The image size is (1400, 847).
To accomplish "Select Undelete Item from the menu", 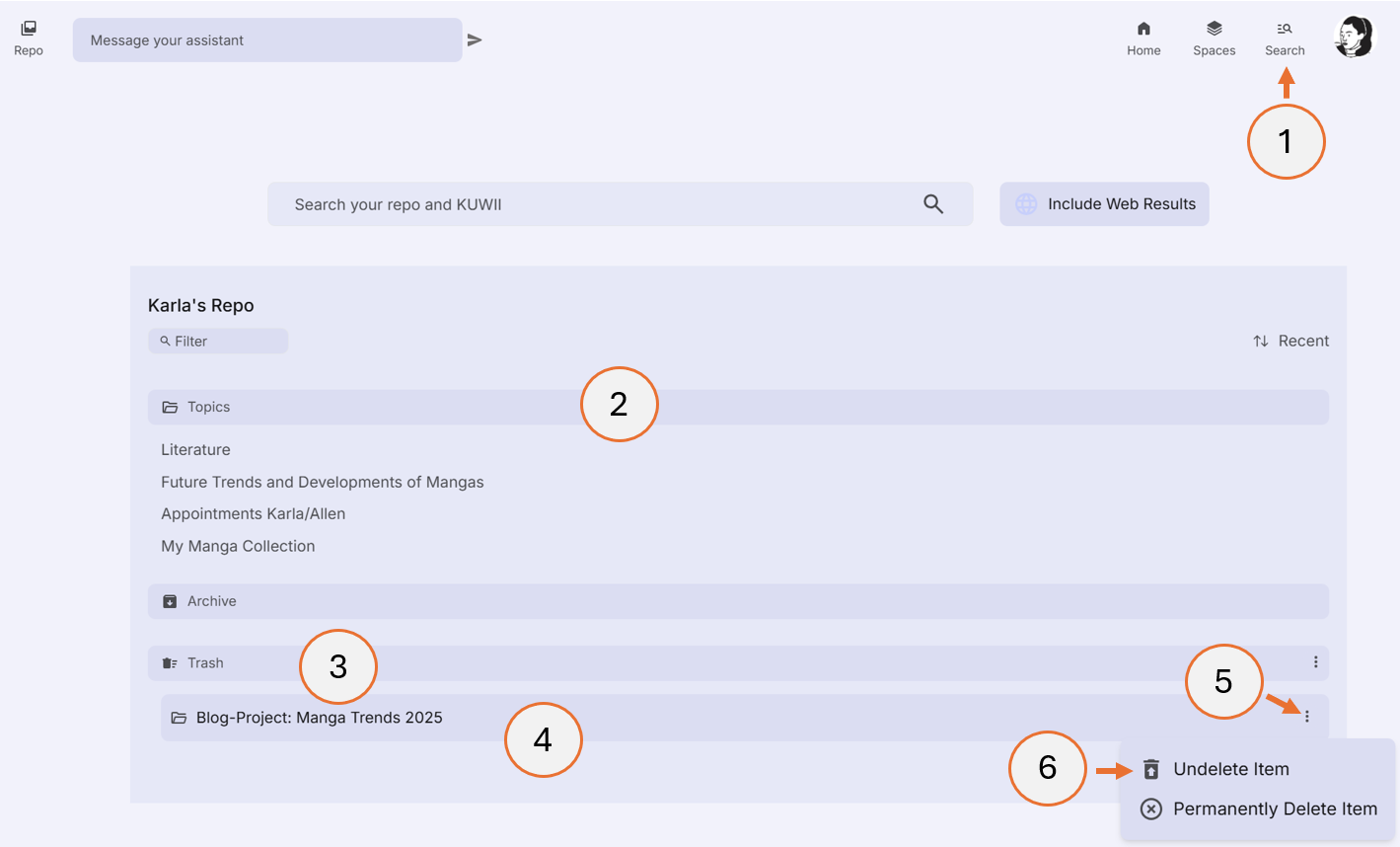I will coord(1230,768).
